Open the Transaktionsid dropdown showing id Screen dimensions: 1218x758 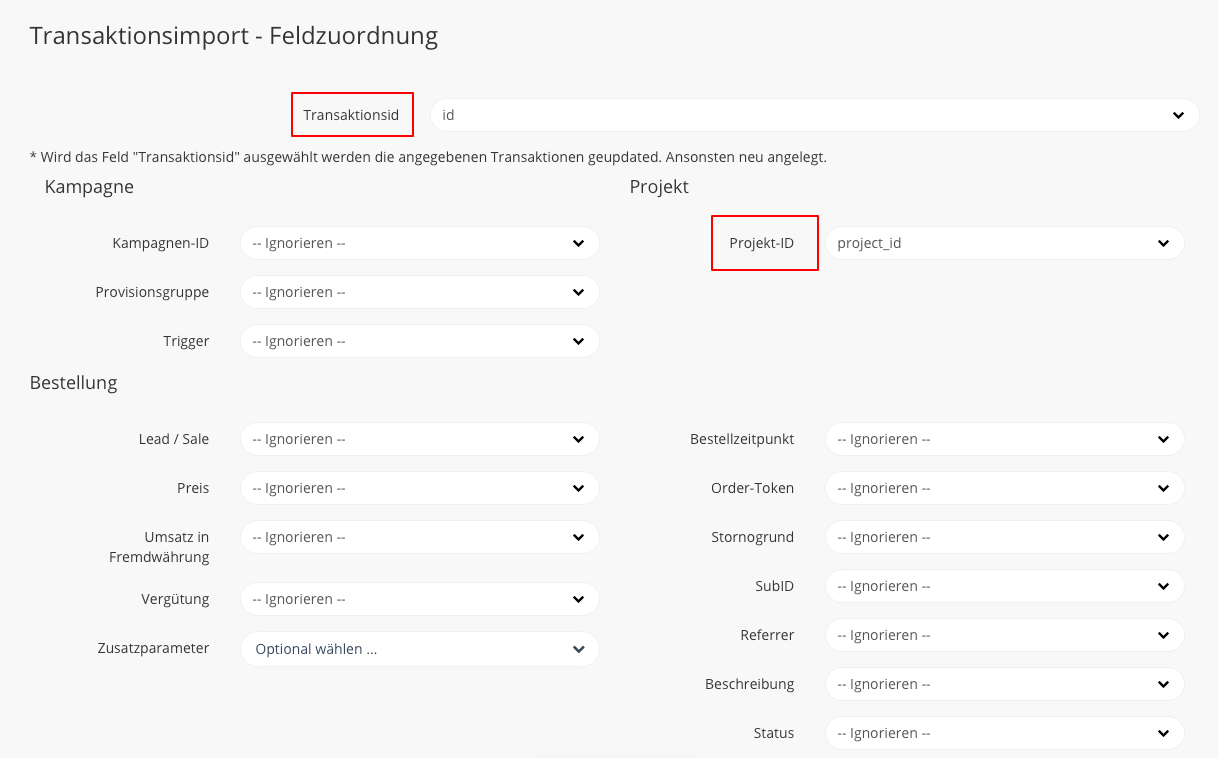(814, 115)
